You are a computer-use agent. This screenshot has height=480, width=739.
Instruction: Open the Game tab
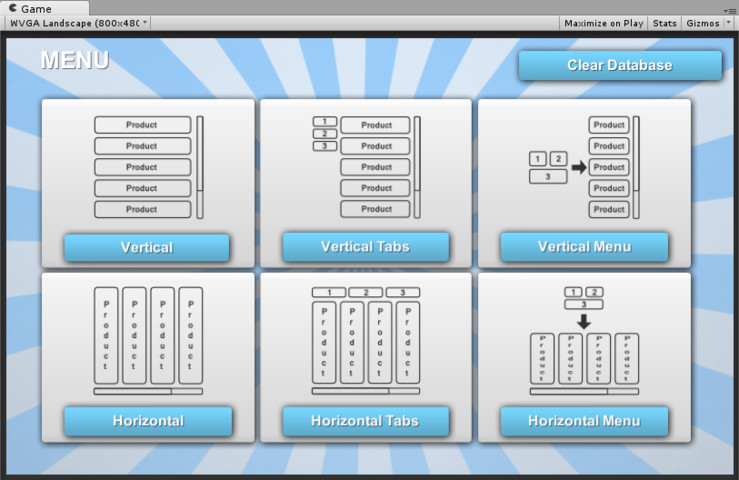45,8
